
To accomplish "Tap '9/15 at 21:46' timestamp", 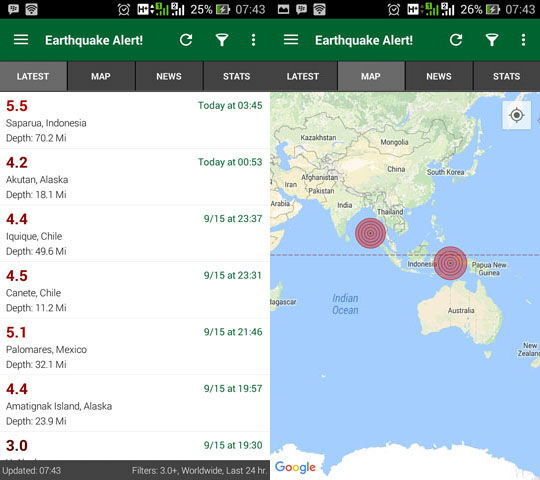I will [233, 332].
